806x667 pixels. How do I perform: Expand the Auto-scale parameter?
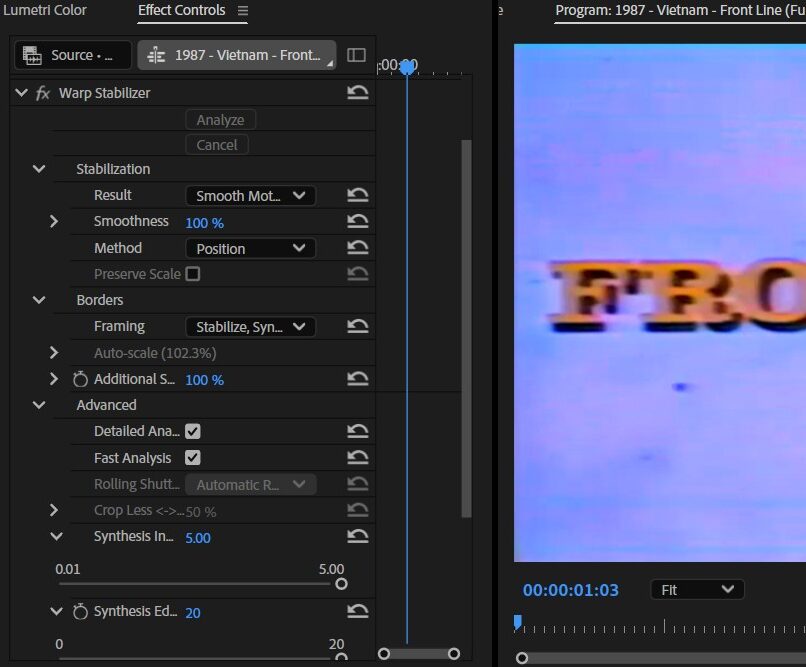tap(53, 353)
